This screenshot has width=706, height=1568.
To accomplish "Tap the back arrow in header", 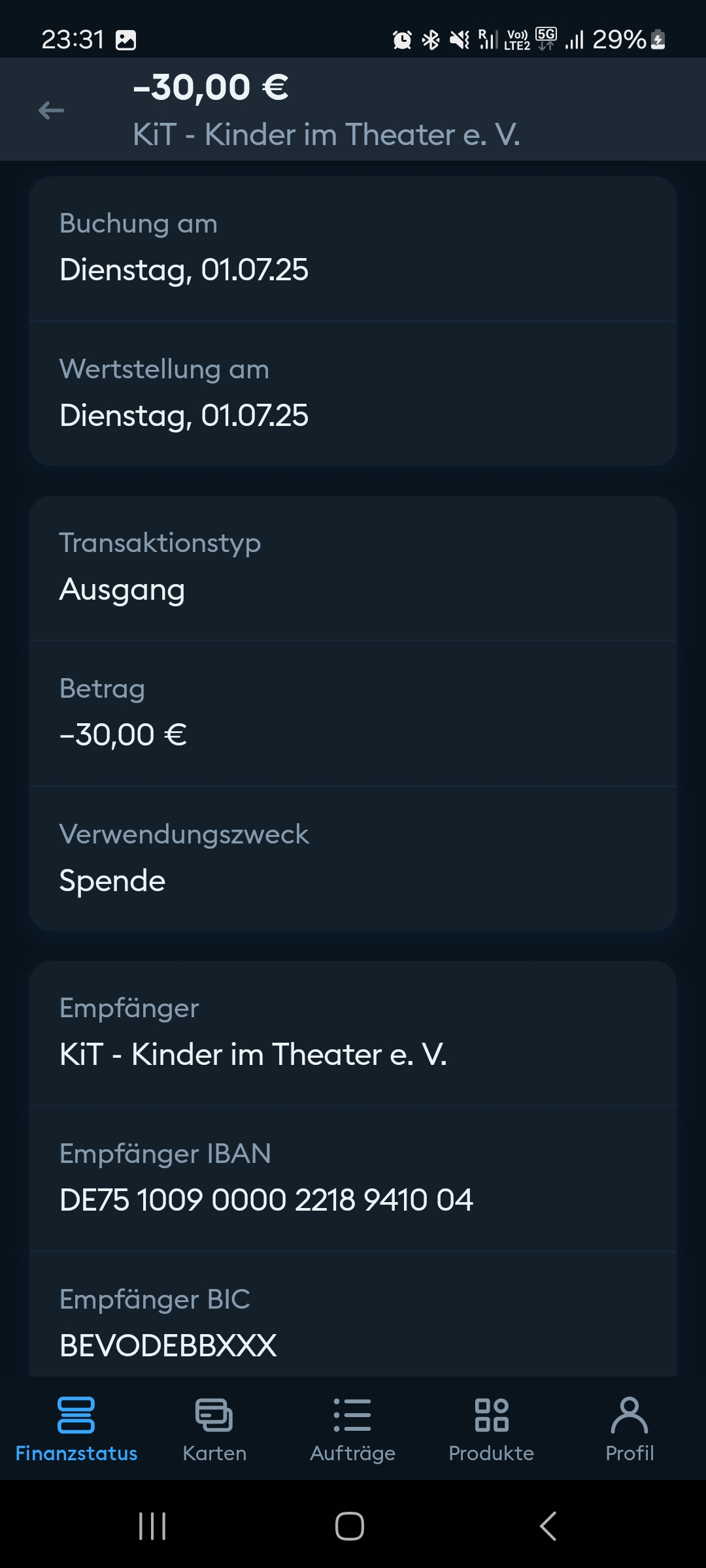I will (x=51, y=110).
